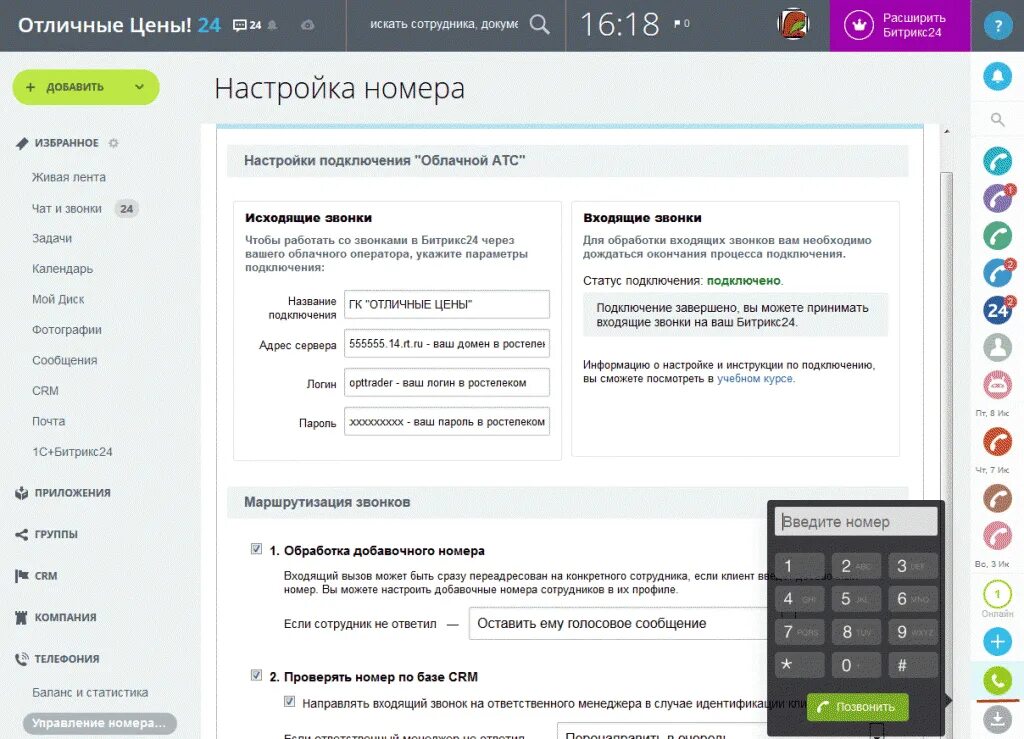The image size is (1024, 739).
Task: Open the dark blue 24 chat avatar
Action: (997, 310)
